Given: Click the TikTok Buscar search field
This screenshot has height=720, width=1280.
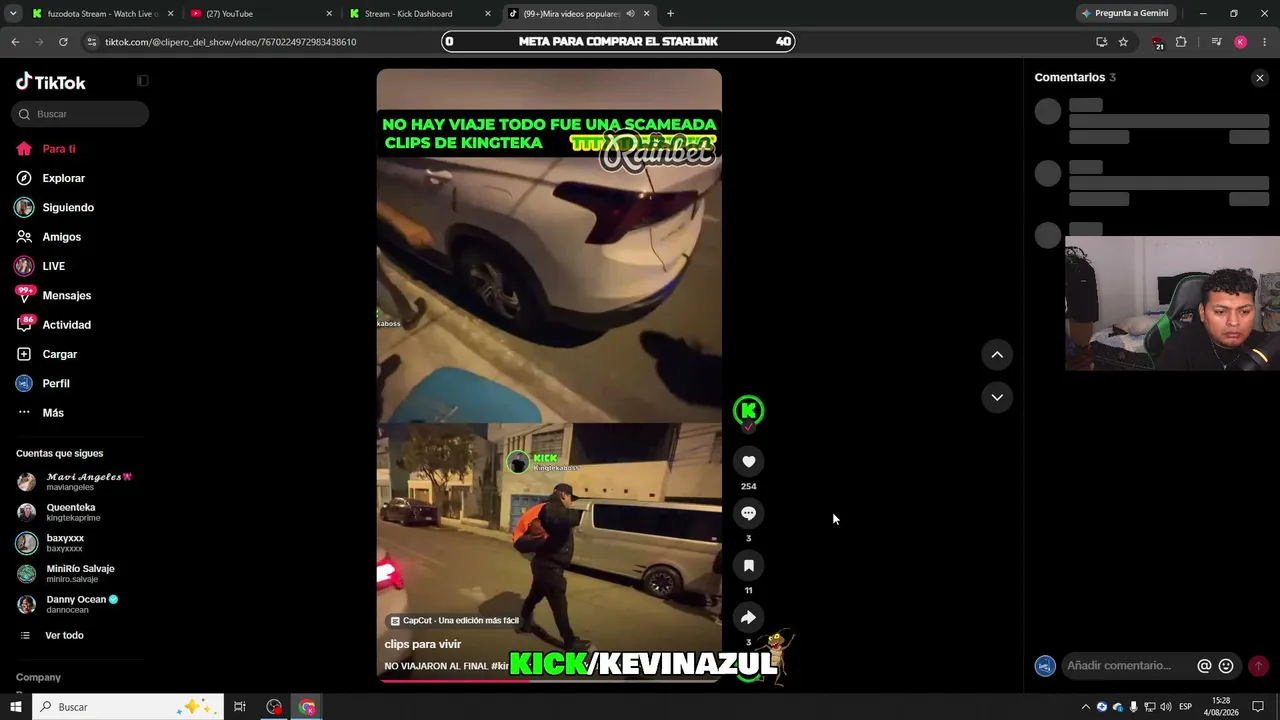Looking at the screenshot, I should pyautogui.click(x=80, y=114).
